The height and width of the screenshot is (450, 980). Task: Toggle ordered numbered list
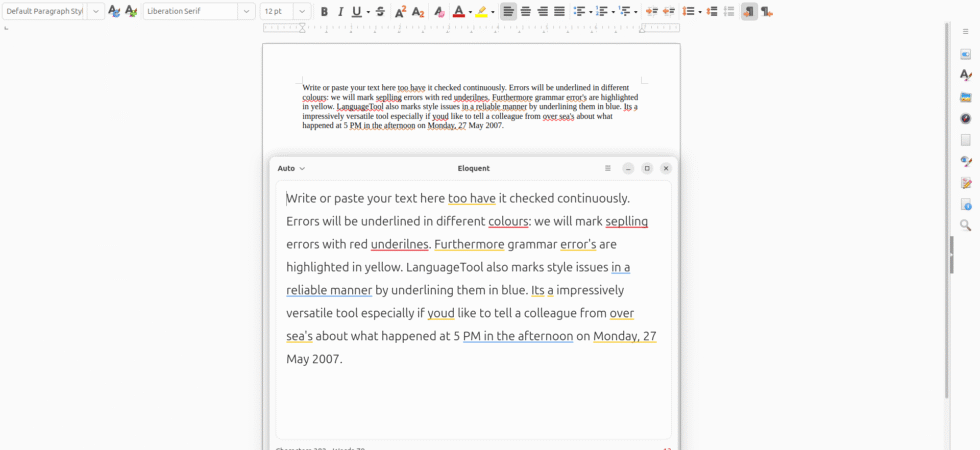tap(602, 11)
